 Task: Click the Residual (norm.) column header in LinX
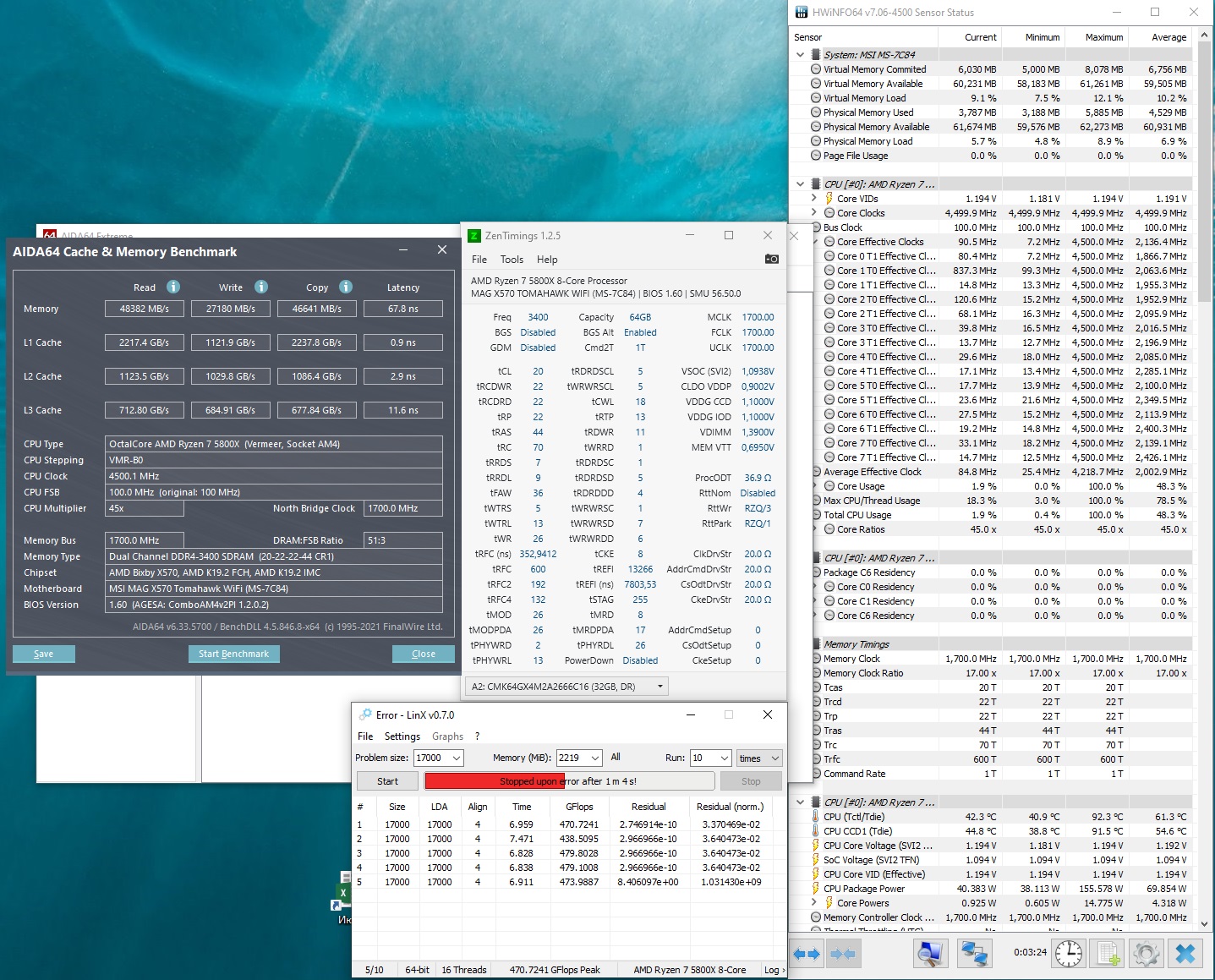tap(730, 807)
